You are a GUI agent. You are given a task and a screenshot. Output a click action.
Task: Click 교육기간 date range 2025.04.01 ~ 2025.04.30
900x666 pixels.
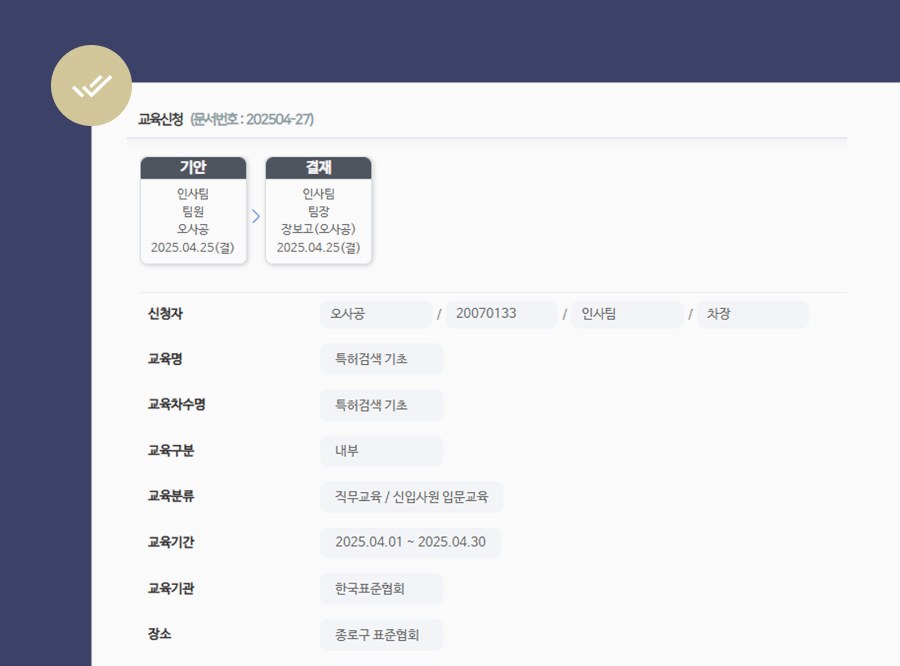tap(411, 543)
